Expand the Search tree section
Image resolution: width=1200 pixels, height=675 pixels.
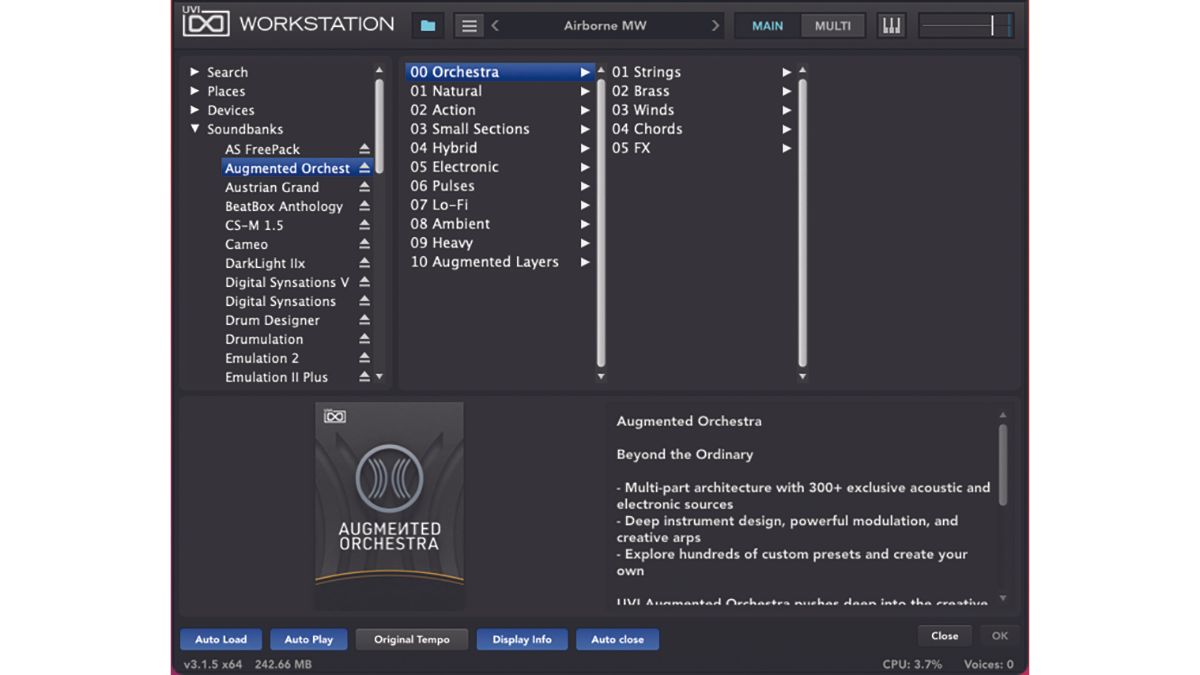click(x=196, y=72)
